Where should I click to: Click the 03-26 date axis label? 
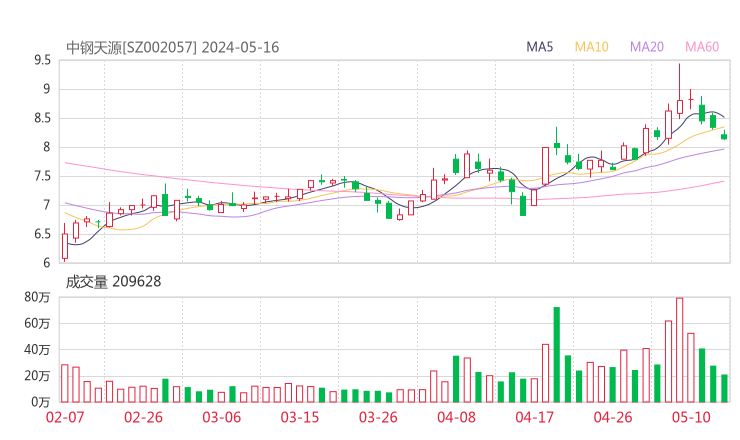[378, 417]
